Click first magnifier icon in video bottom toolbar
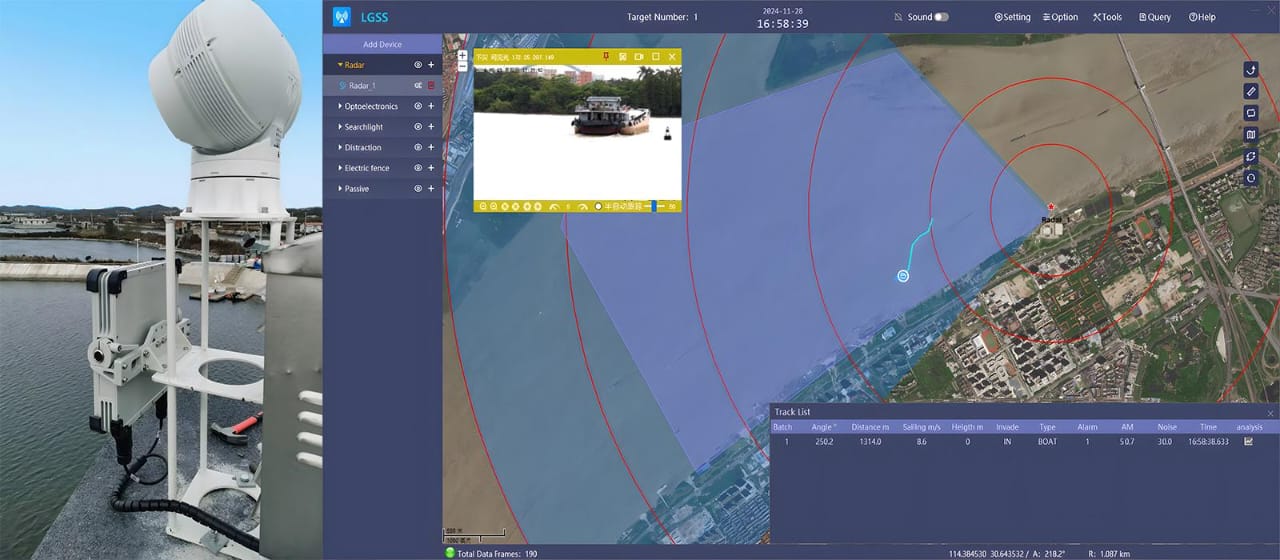Image resolution: width=1280 pixels, height=560 pixels. (482, 206)
